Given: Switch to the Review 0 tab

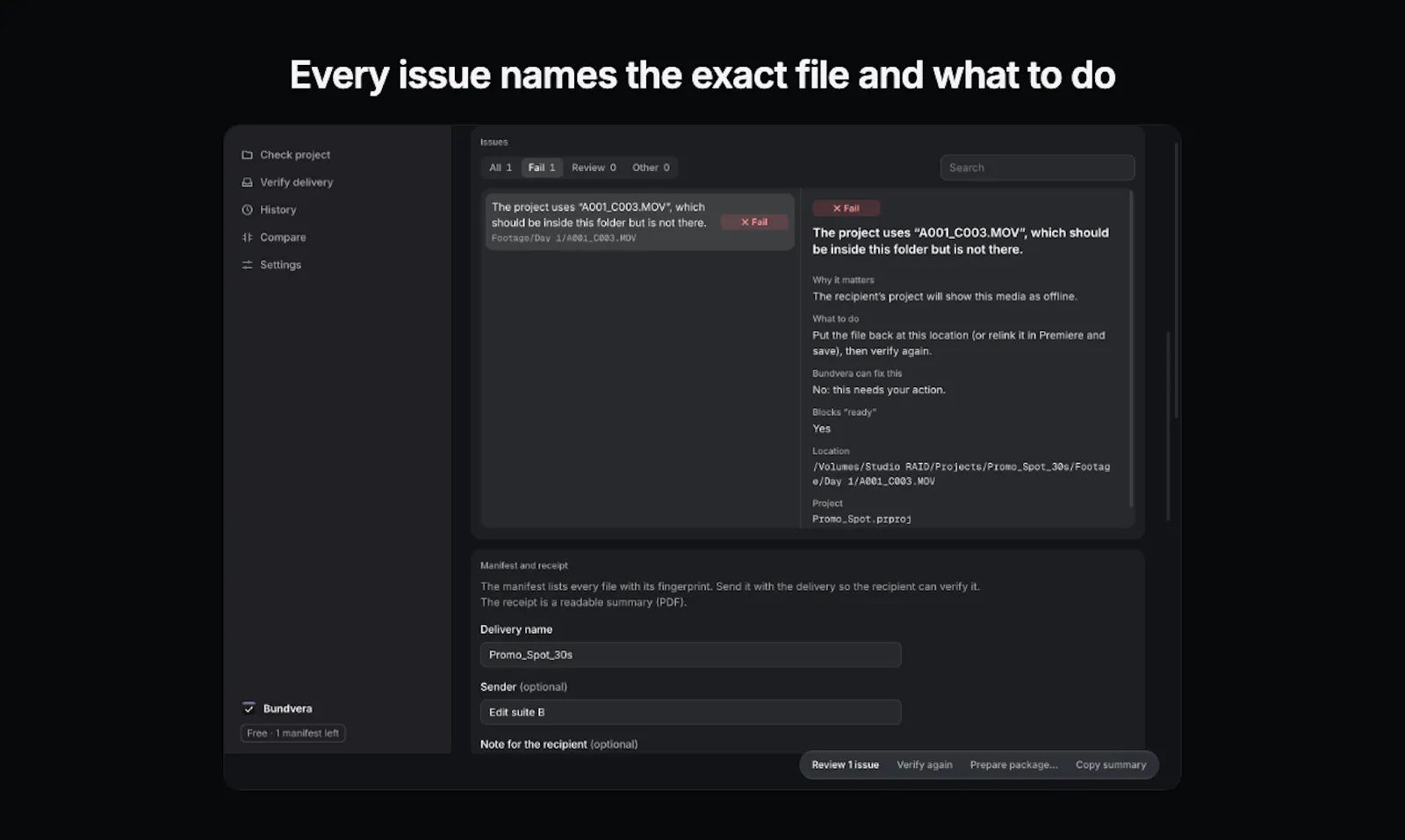Looking at the screenshot, I should (x=594, y=168).
